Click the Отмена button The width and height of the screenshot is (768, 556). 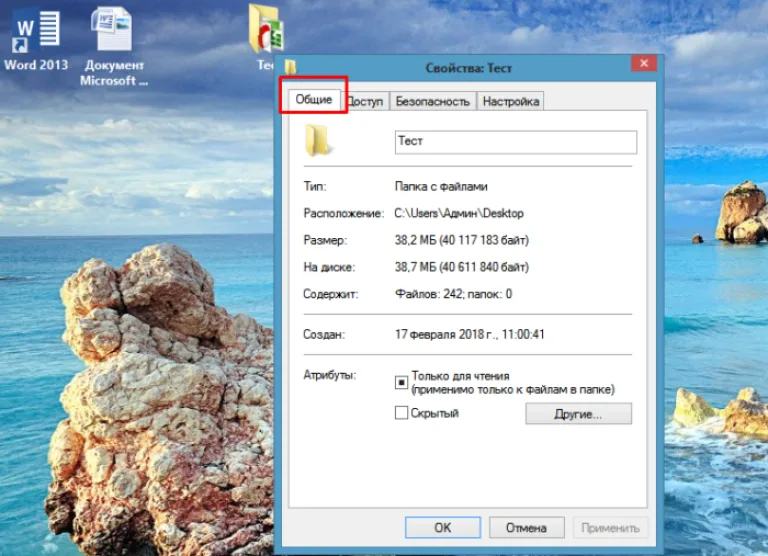click(527, 528)
